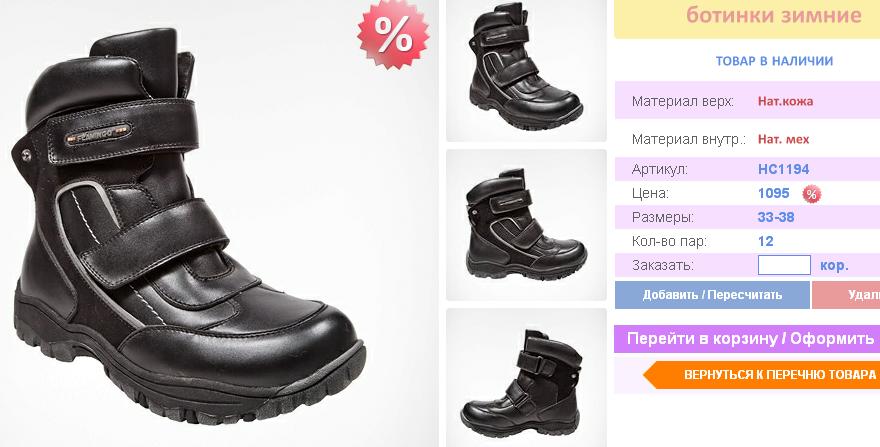This screenshot has width=880, height=447.
Task: Click the red percent discount badge on main photo
Action: (393, 34)
